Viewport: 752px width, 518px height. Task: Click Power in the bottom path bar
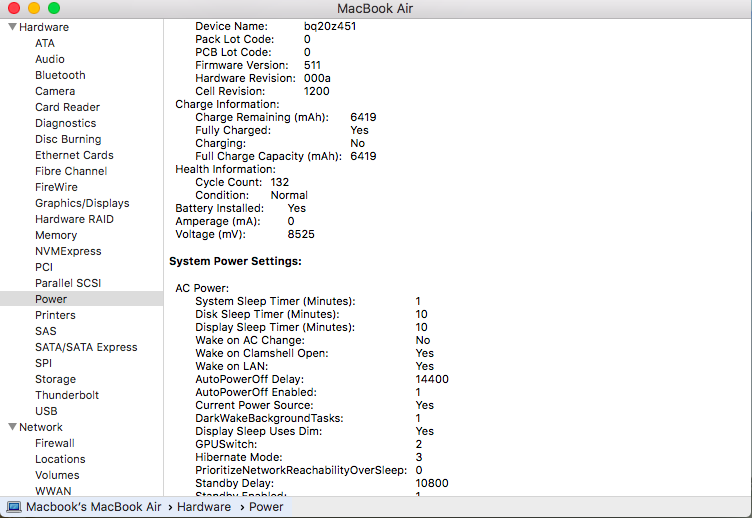coord(265,507)
